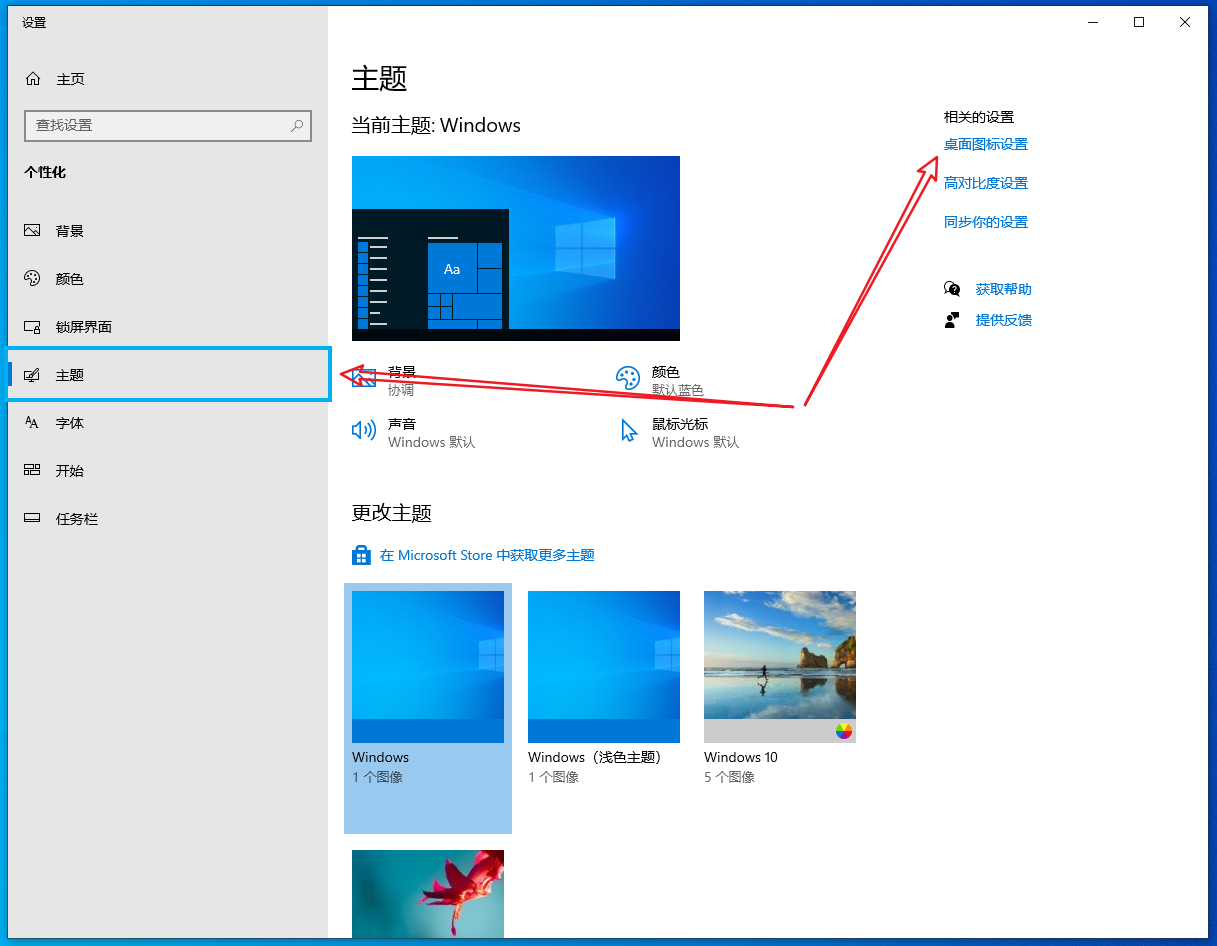
Task: Open the 主页 home icon
Action: 33,79
